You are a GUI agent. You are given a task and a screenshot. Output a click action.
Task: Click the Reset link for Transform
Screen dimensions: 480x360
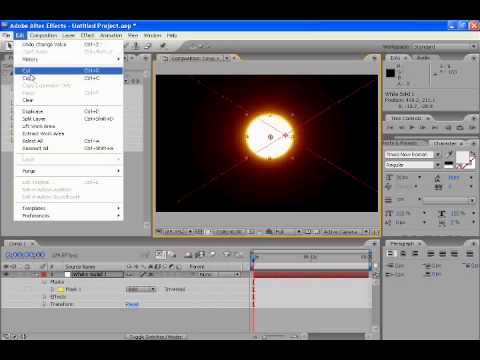tap(132, 304)
